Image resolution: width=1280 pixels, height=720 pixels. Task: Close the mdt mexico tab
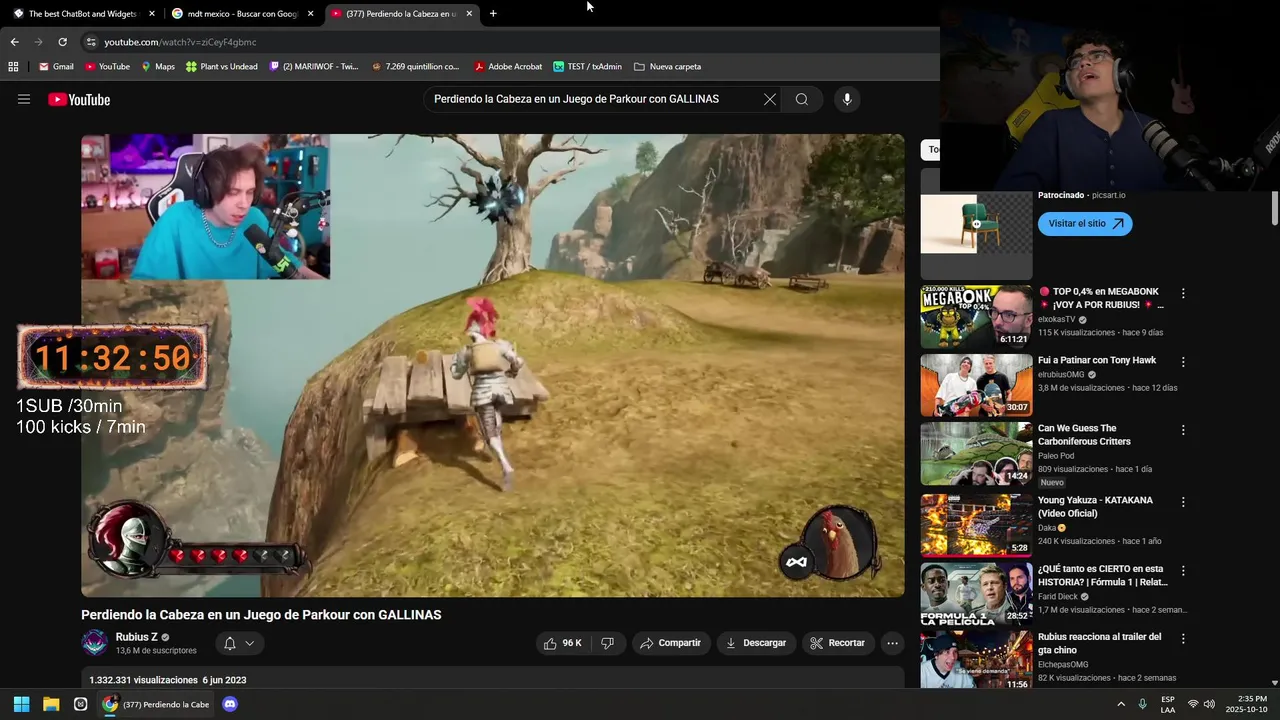click(311, 14)
